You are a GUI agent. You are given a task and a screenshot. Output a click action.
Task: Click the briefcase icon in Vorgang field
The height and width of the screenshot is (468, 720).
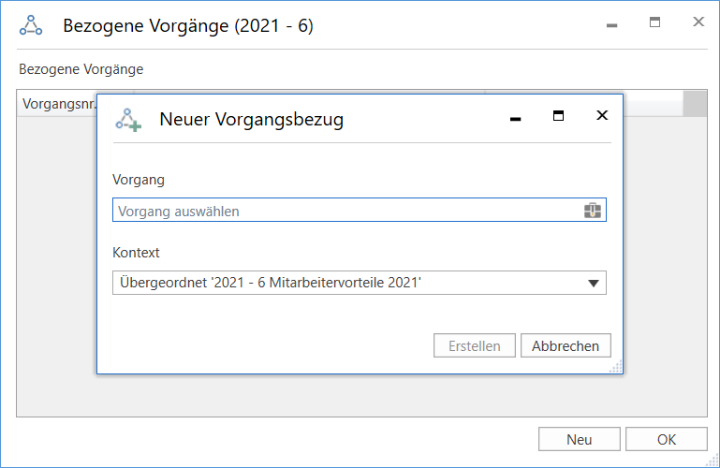(592, 211)
